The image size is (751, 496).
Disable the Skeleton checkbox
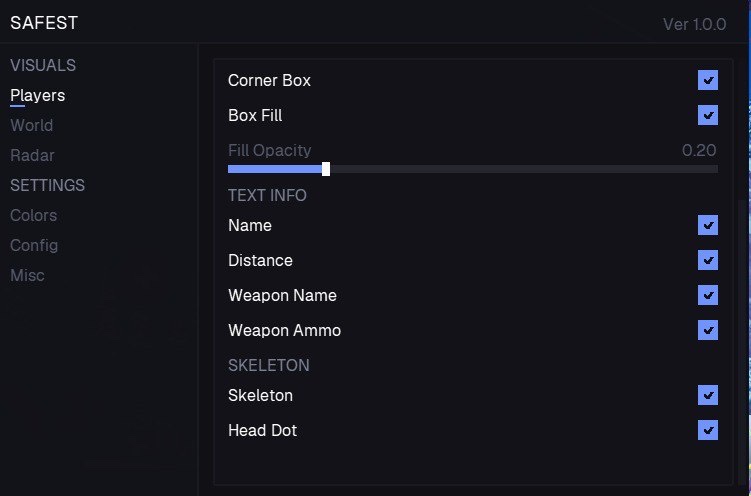click(x=708, y=396)
